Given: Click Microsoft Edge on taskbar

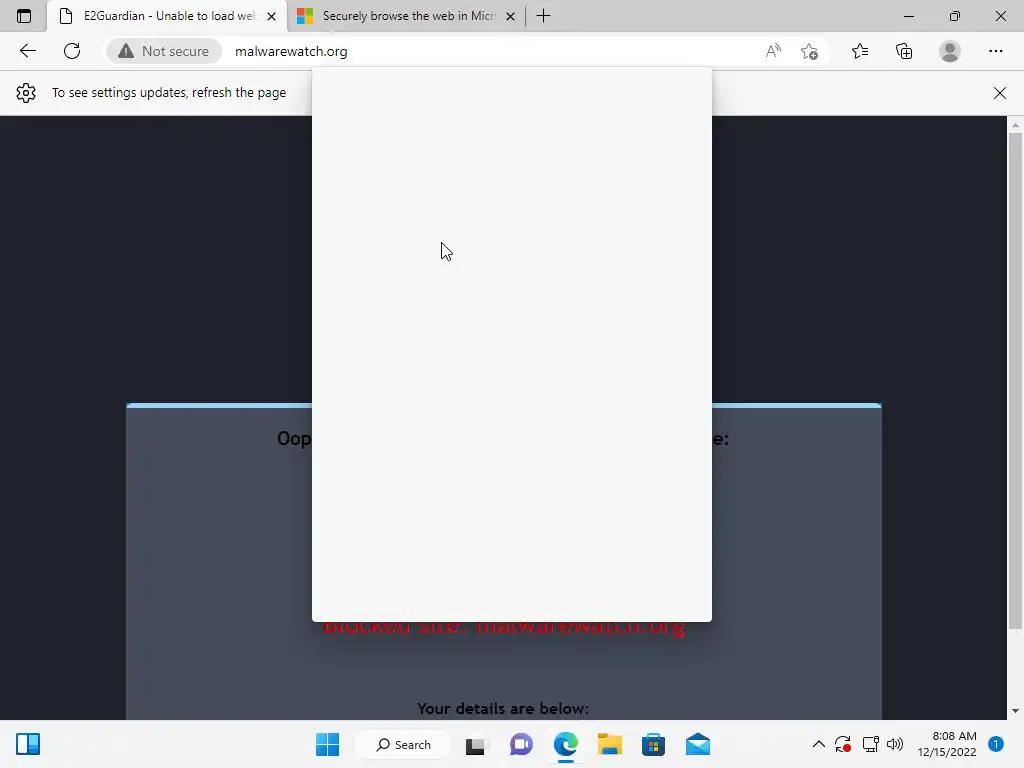Looking at the screenshot, I should [x=566, y=744].
